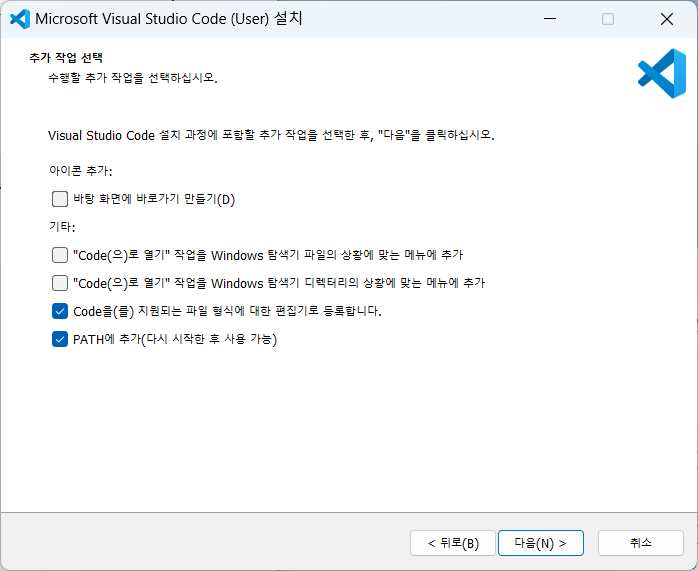The image size is (698, 571).
Task: Continue with the 다음(N) button
Action: [x=540, y=543]
